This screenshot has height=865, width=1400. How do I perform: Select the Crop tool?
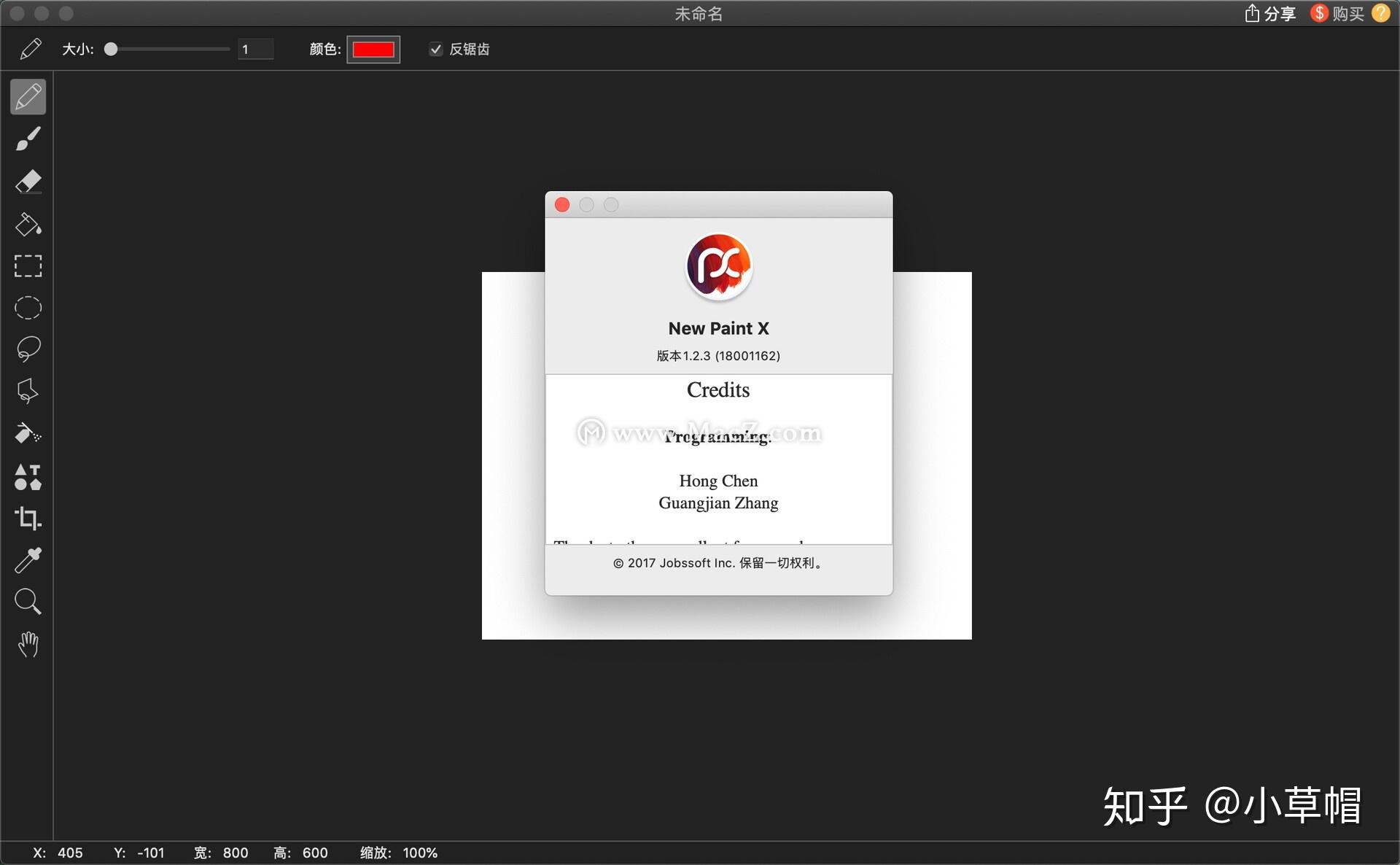click(x=28, y=518)
